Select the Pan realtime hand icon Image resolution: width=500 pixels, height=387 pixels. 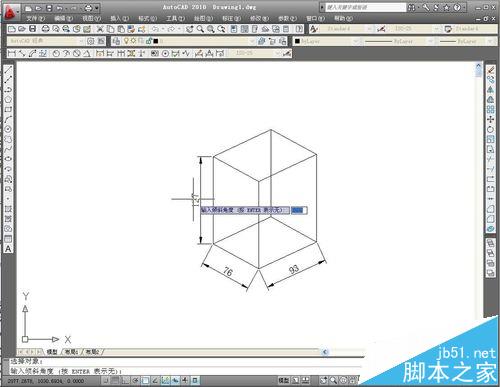click(x=190, y=29)
